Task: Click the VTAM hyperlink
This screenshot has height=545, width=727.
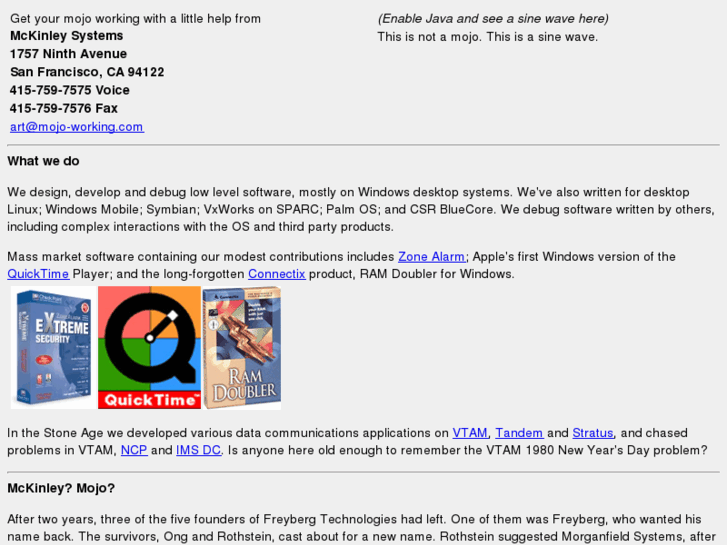Action: coord(470,433)
